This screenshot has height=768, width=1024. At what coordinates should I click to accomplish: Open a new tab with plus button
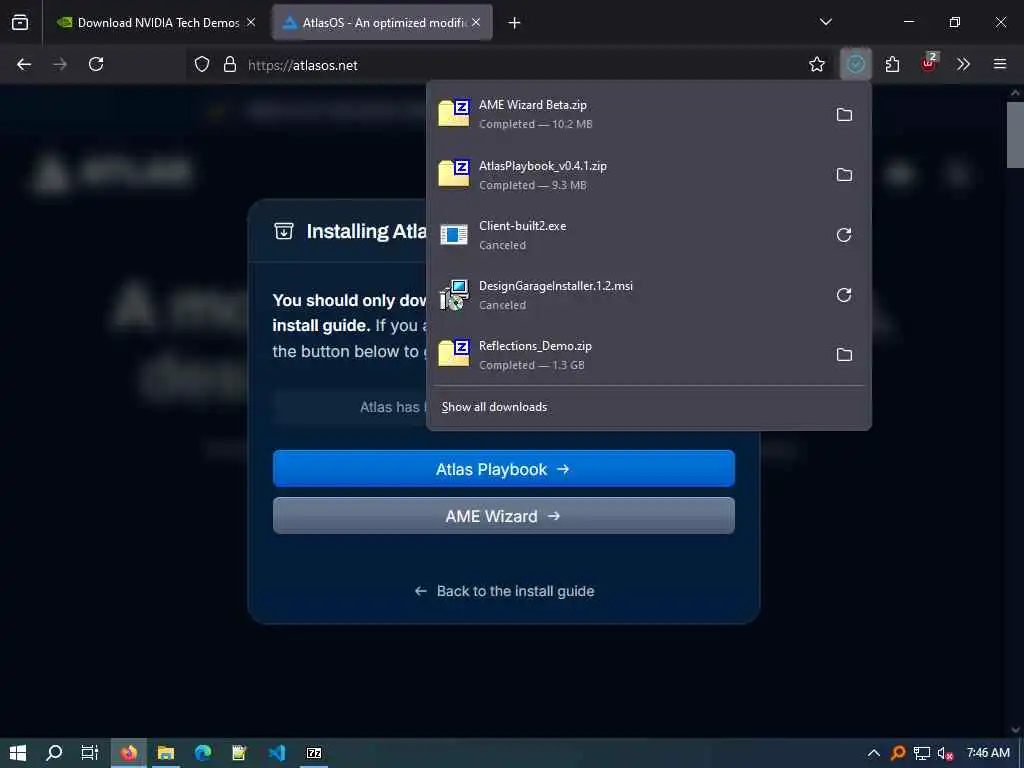coord(514,23)
